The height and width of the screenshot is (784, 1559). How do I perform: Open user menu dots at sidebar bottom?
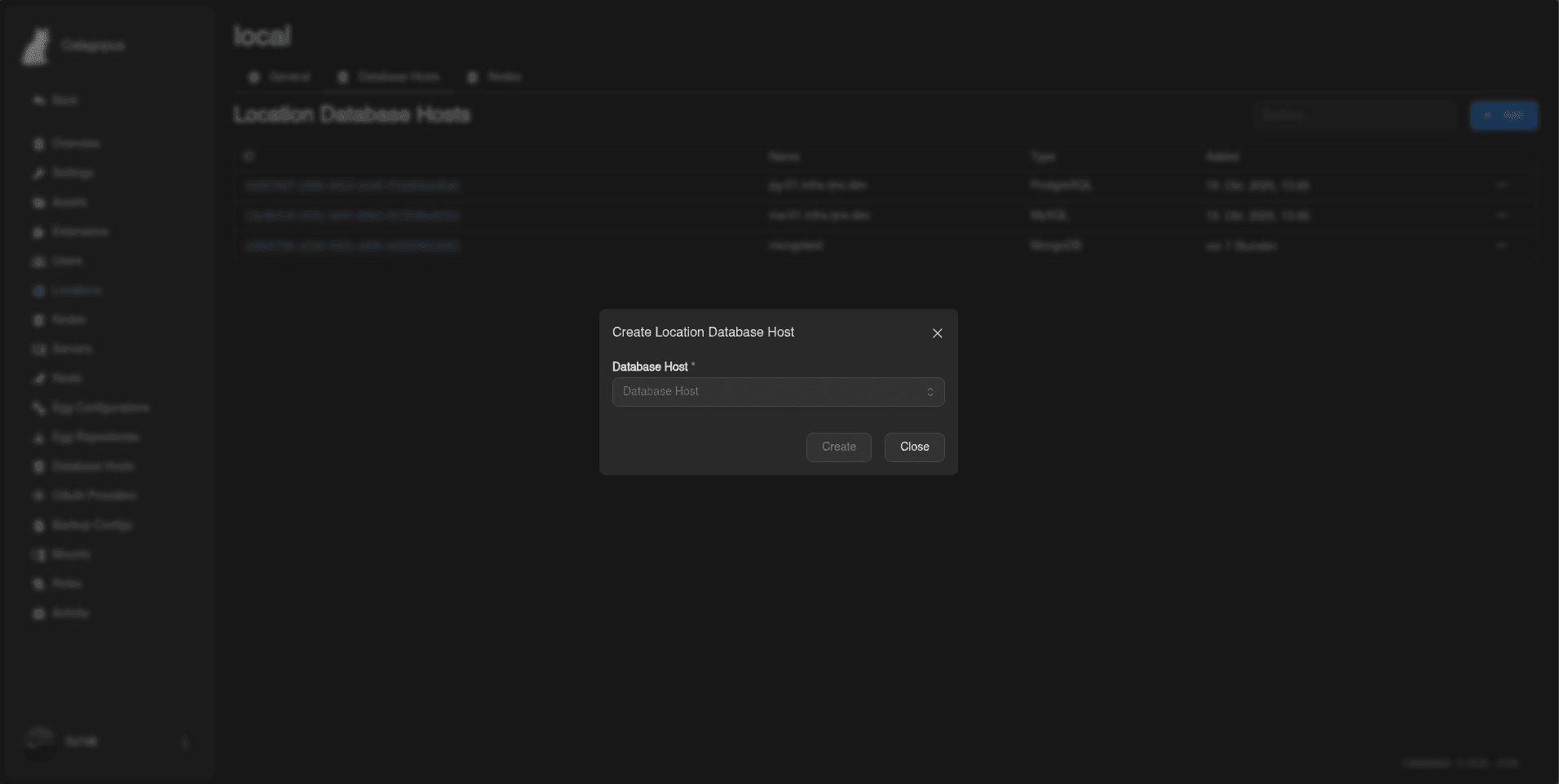[x=185, y=742]
